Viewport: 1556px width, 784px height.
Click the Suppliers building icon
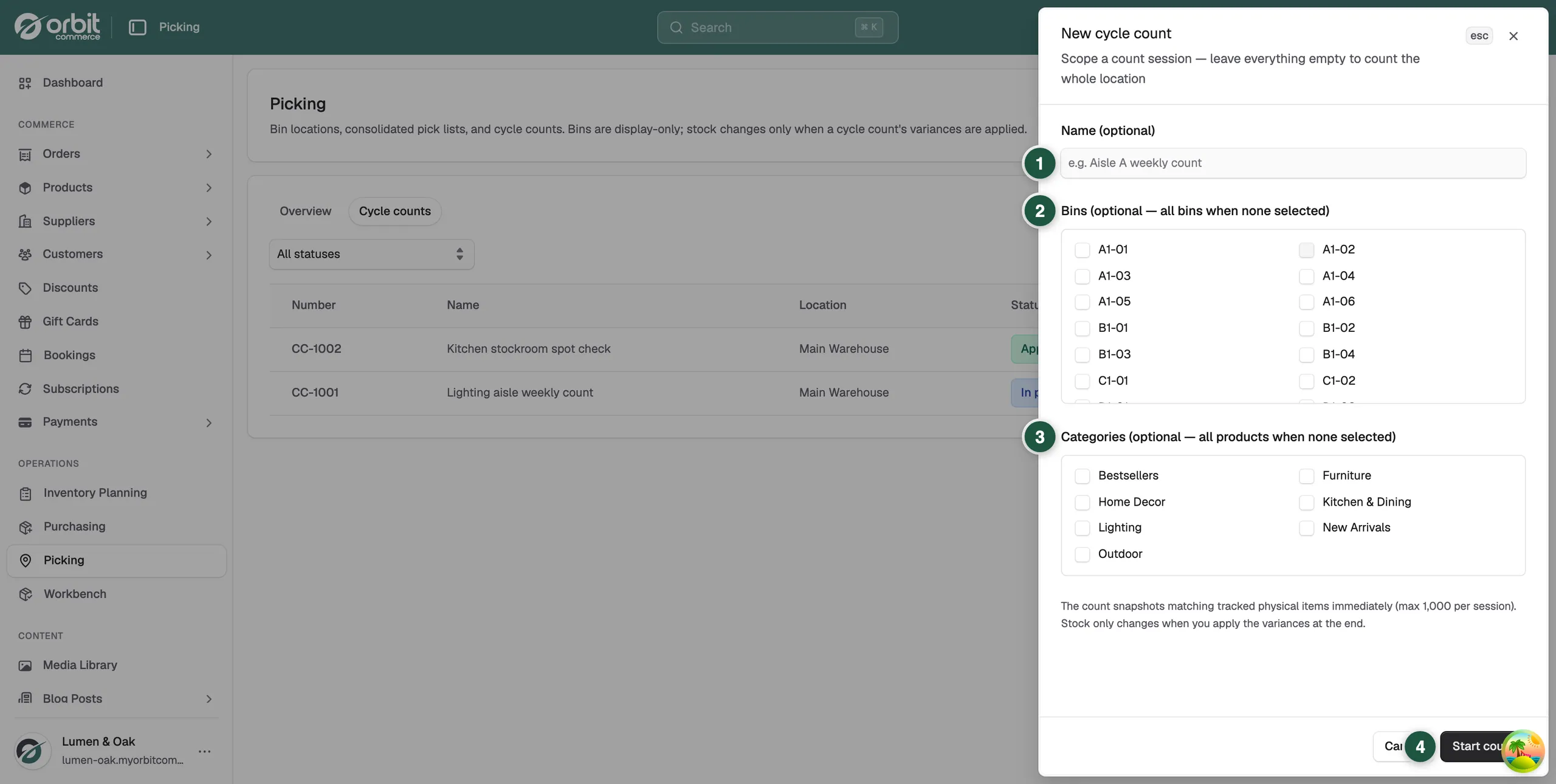[x=25, y=221]
